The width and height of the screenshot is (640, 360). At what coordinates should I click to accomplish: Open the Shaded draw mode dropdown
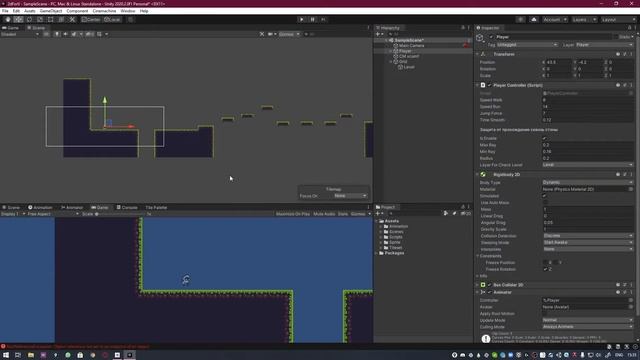click(20, 34)
